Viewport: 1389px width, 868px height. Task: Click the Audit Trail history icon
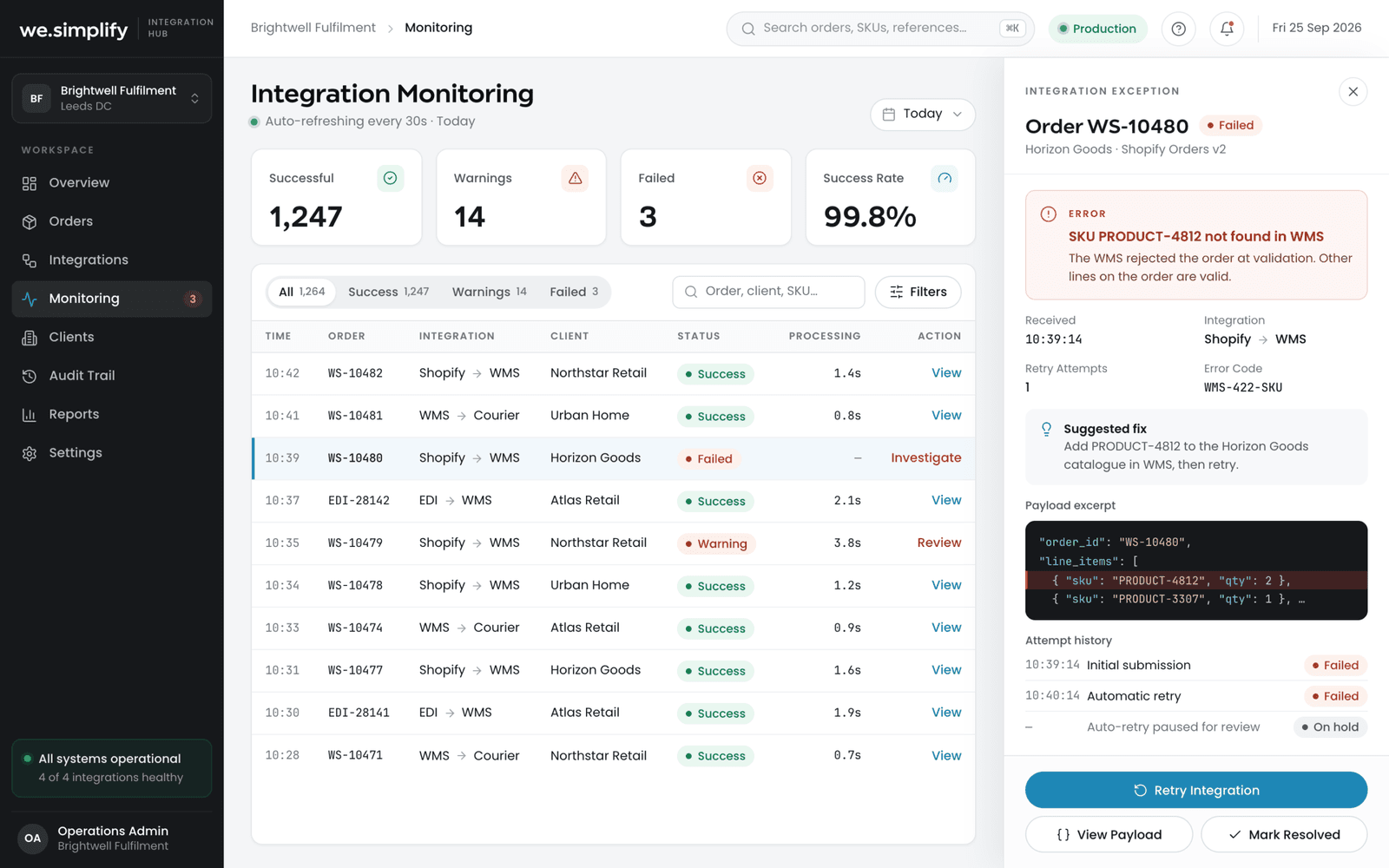(30, 376)
